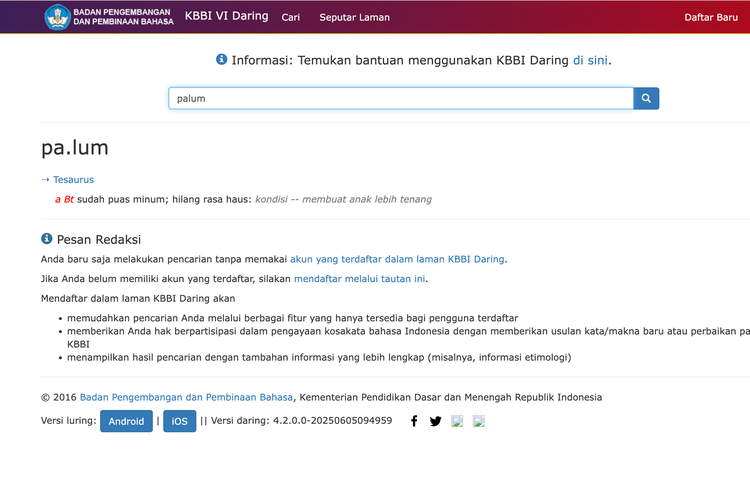Click bullet 'menampilkan hasil pencarian dengan tambahan informasi'
The image size is (750, 500).
[319, 357]
